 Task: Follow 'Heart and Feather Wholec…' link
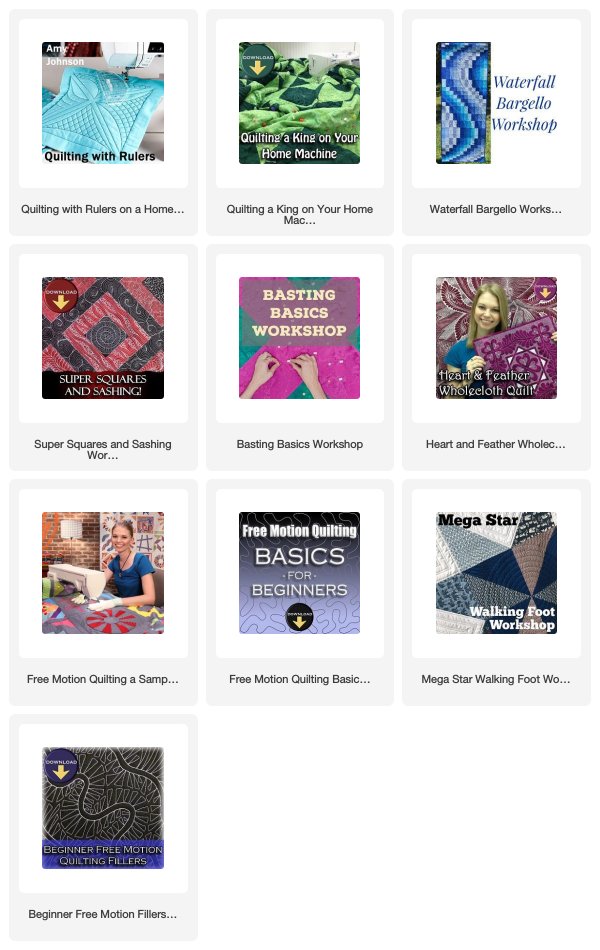pos(496,444)
